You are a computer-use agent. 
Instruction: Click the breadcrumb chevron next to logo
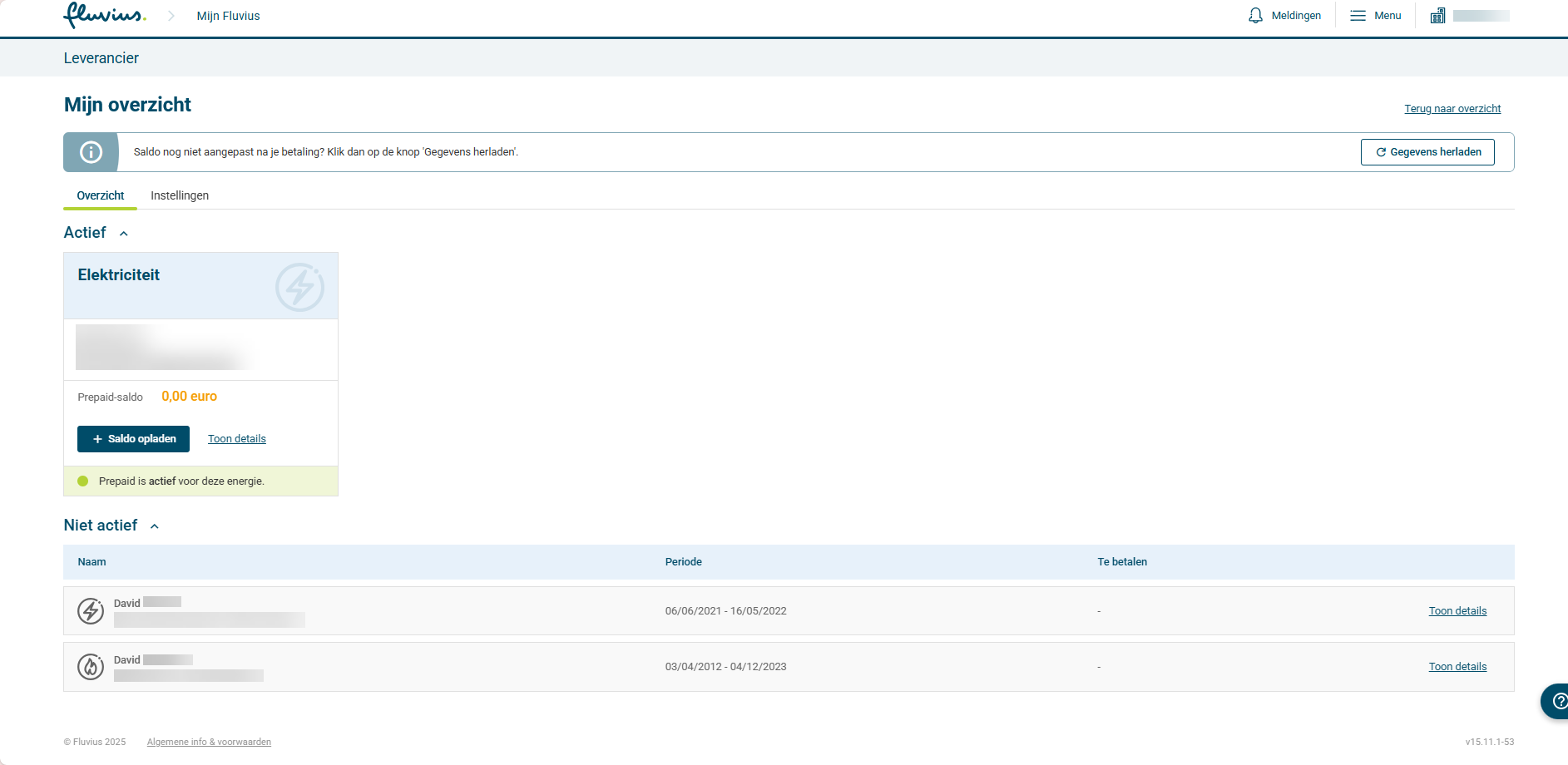(171, 16)
